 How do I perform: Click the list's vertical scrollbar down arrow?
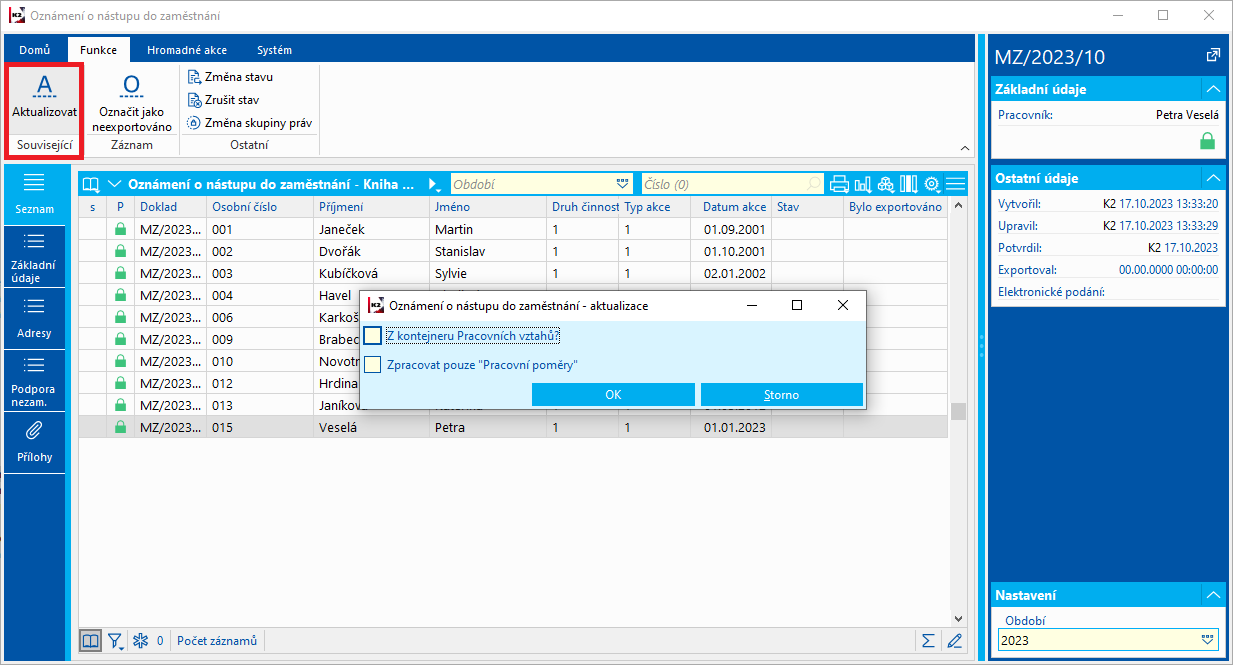(959, 620)
